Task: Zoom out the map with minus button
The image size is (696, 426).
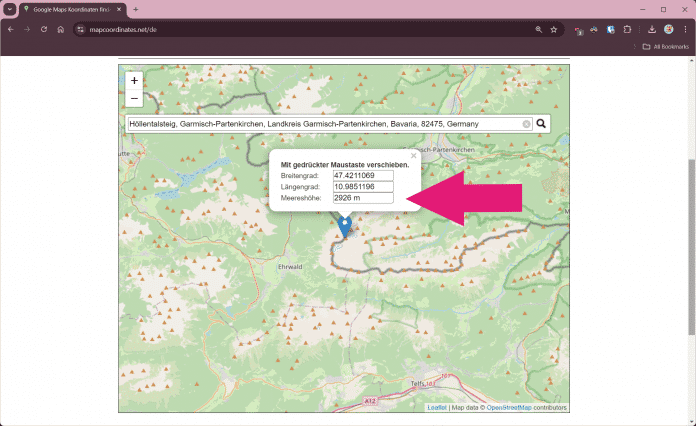Action: [134, 98]
